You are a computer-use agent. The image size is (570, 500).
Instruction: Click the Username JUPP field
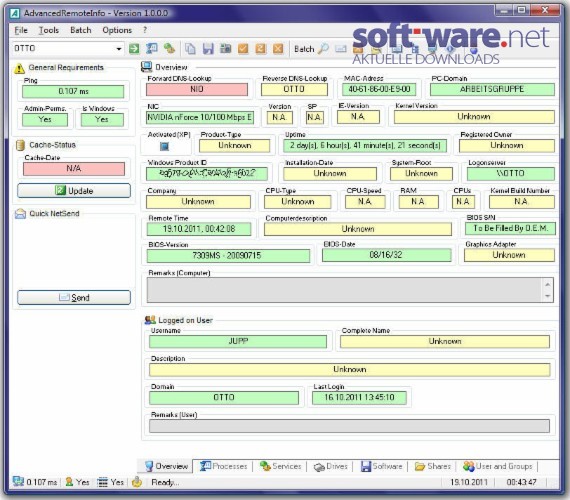tap(238, 341)
